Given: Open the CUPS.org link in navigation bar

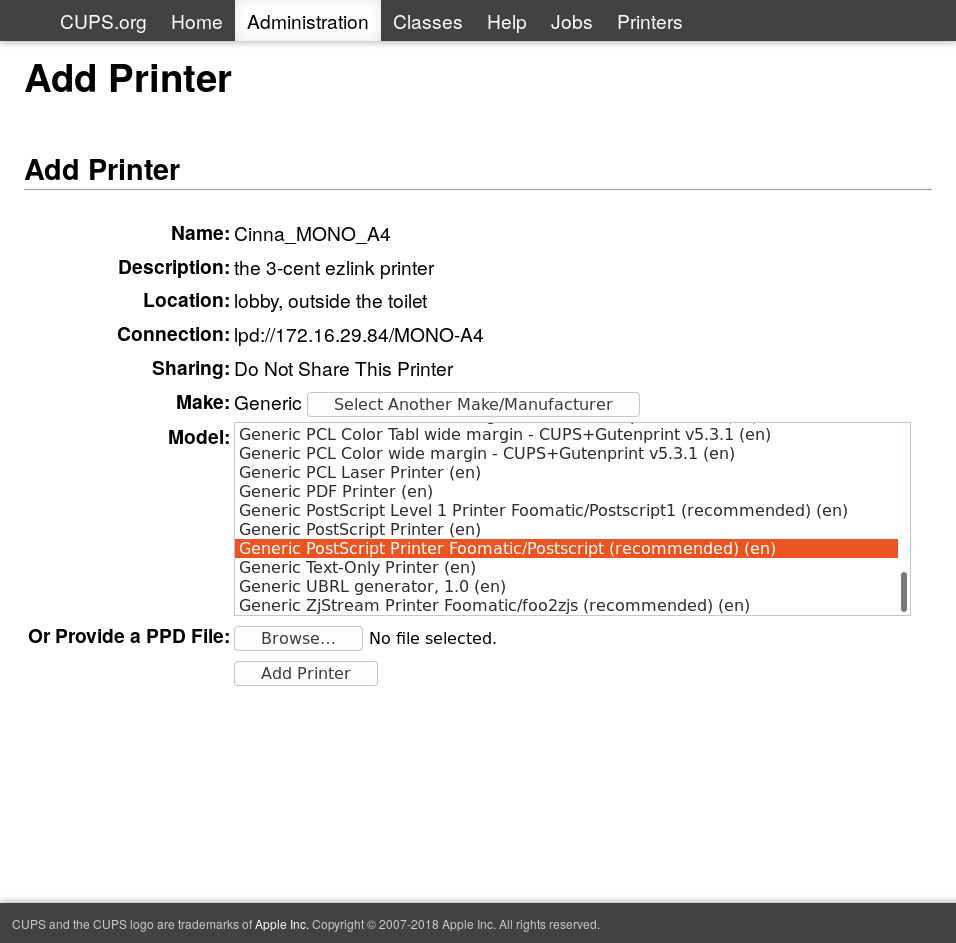Looking at the screenshot, I should [x=103, y=22].
